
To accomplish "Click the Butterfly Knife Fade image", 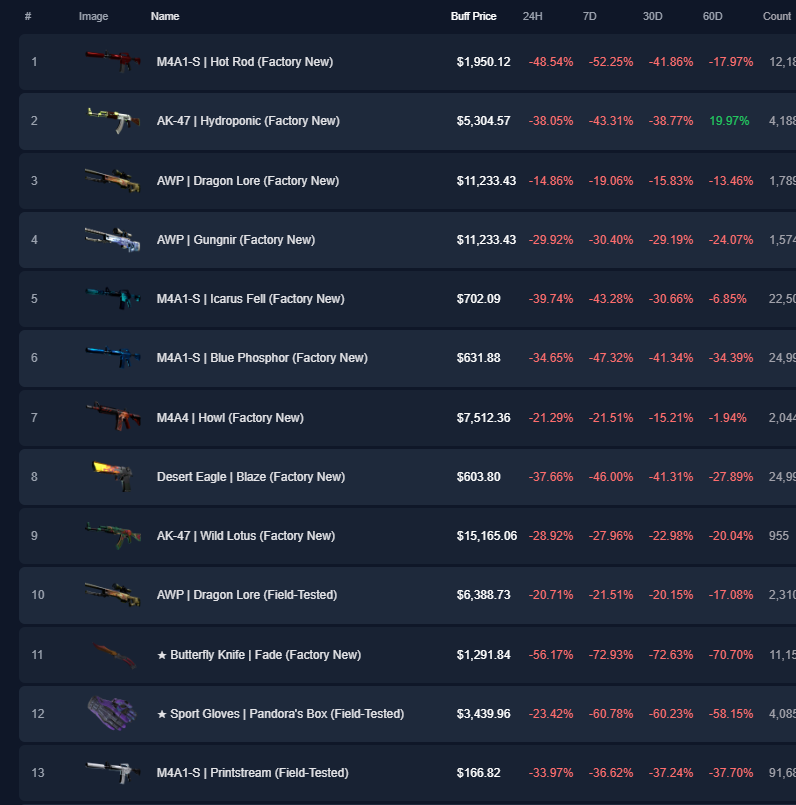I will pyautogui.click(x=114, y=655).
